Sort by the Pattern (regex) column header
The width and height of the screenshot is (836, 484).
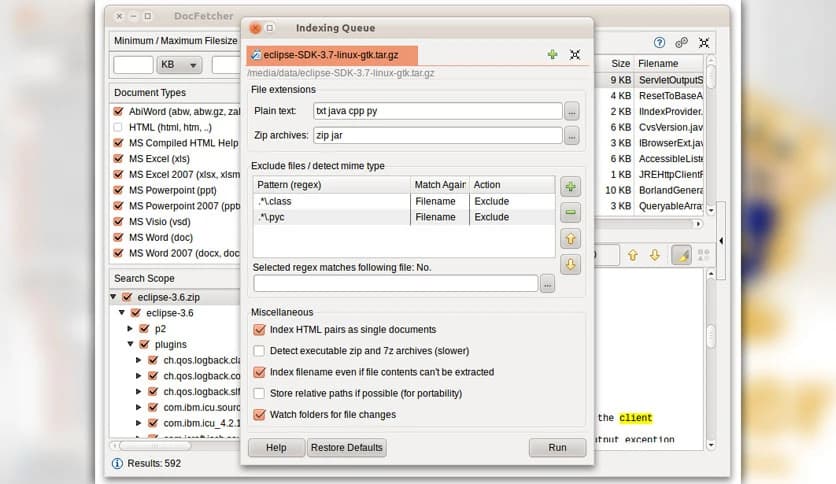(332, 184)
